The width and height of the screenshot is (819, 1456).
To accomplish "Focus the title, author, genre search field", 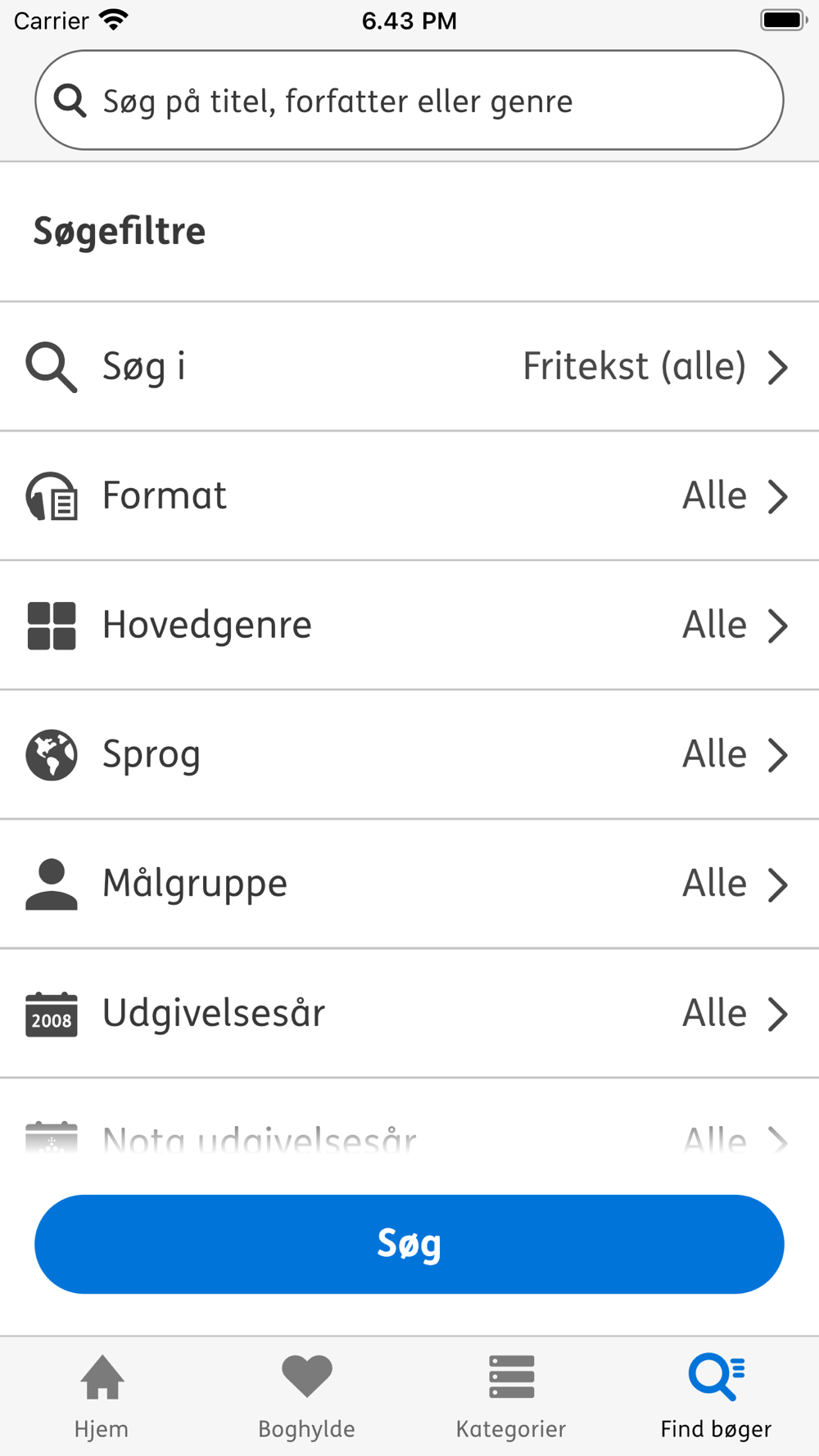I will point(409,101).
